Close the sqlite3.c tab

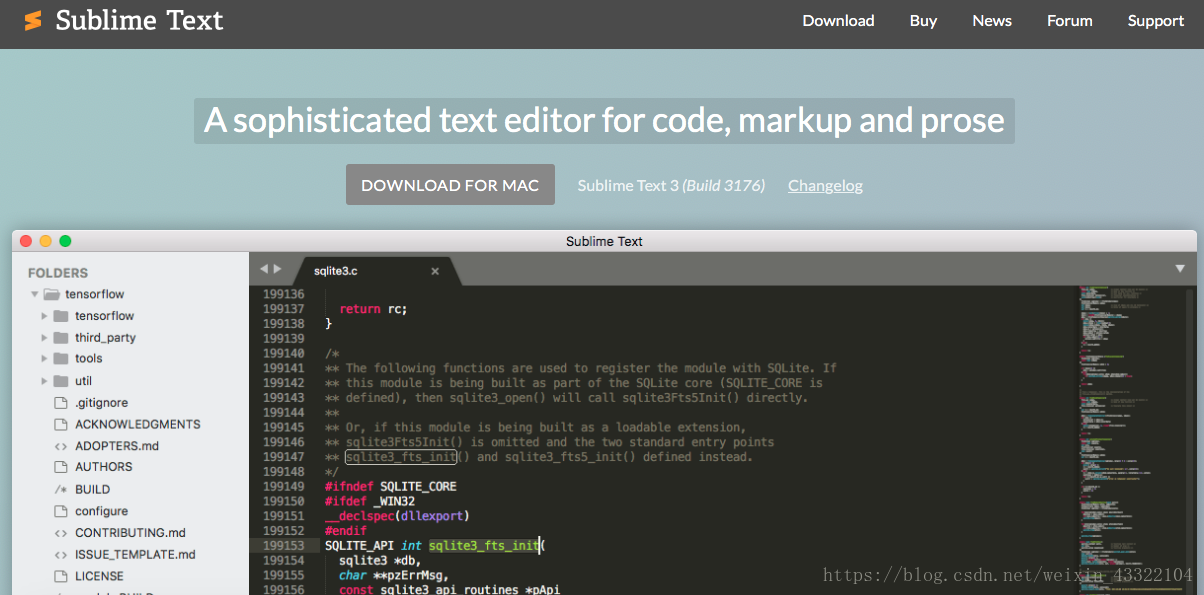(435, 271)
